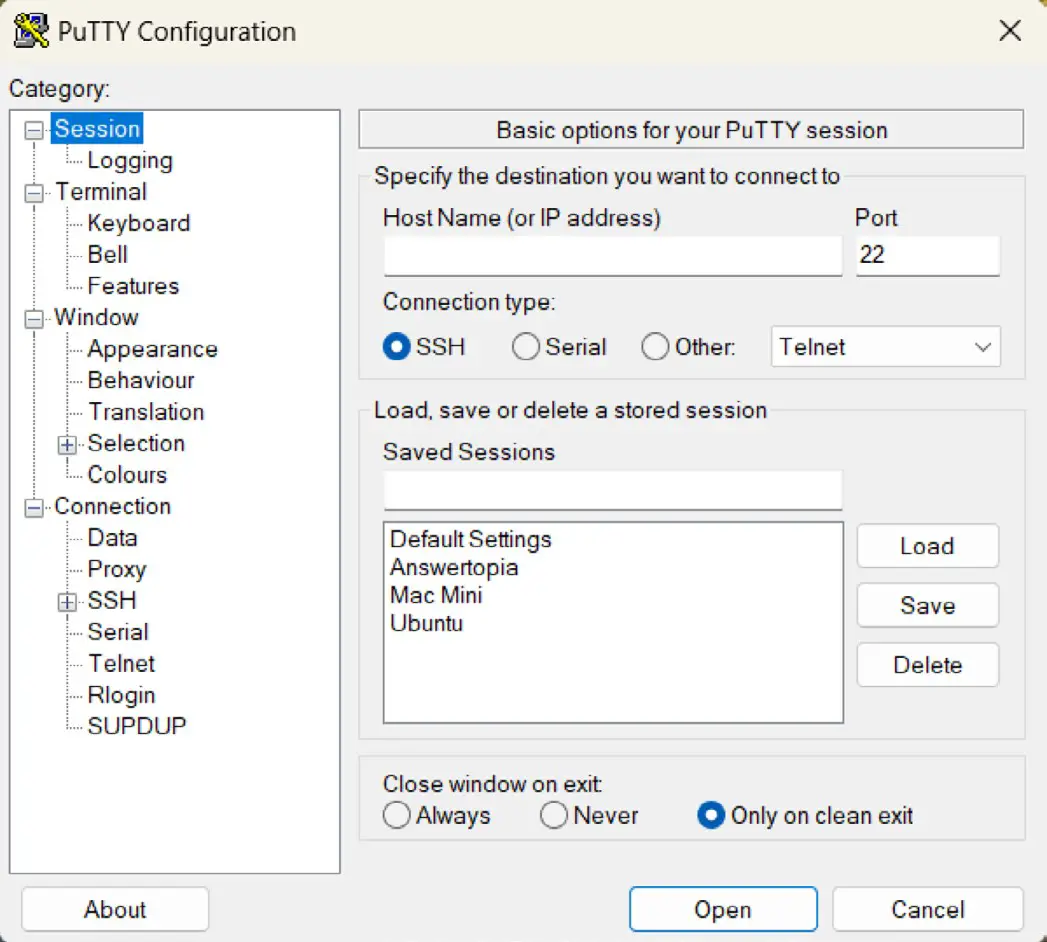Image resolution: width=1047 pixels, height=942 pixels.
Task: Click the Cancel button
Action: click(927, 909)
